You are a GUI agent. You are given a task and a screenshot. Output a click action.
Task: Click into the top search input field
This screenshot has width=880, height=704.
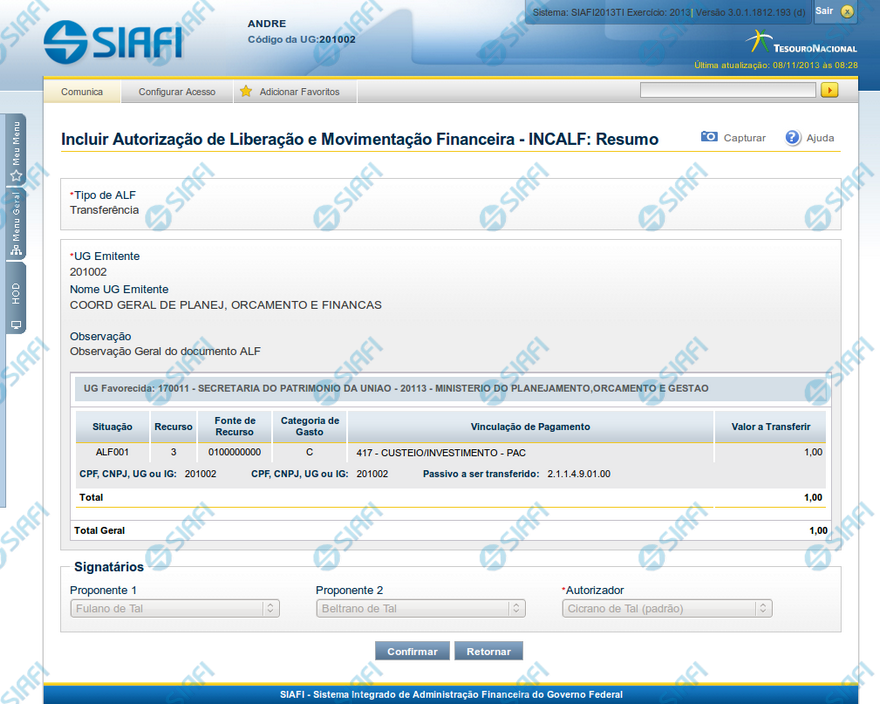pos(728,90)
